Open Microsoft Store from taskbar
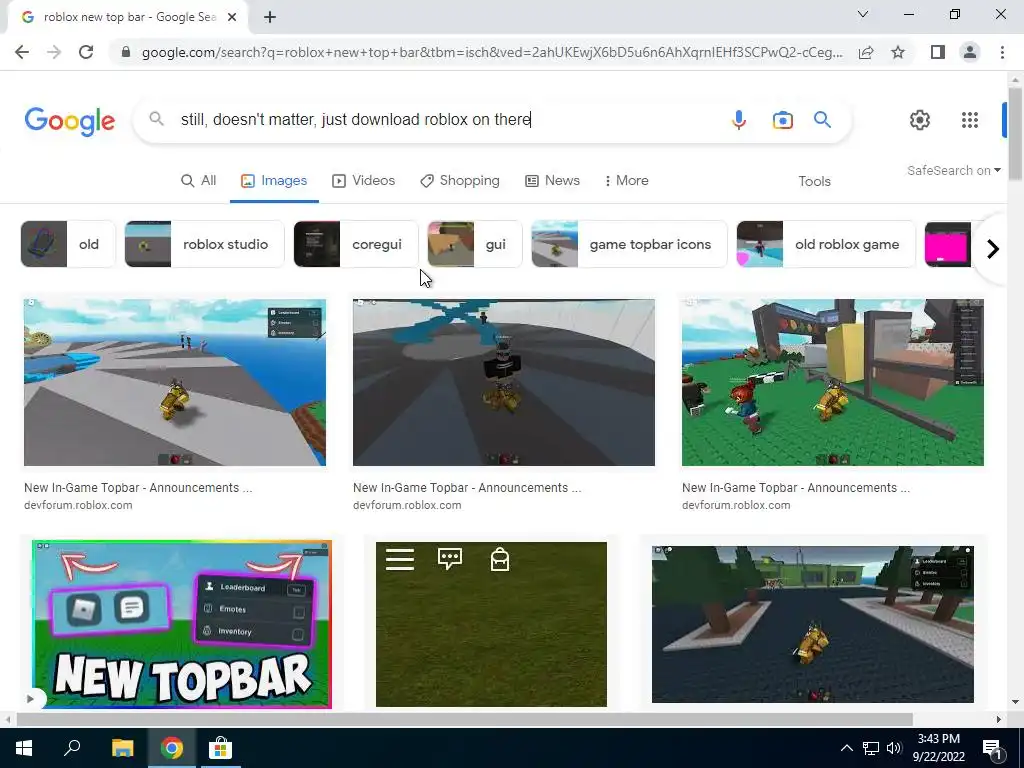This screenshot has width=1024, height=768. (x=220, y=748)
